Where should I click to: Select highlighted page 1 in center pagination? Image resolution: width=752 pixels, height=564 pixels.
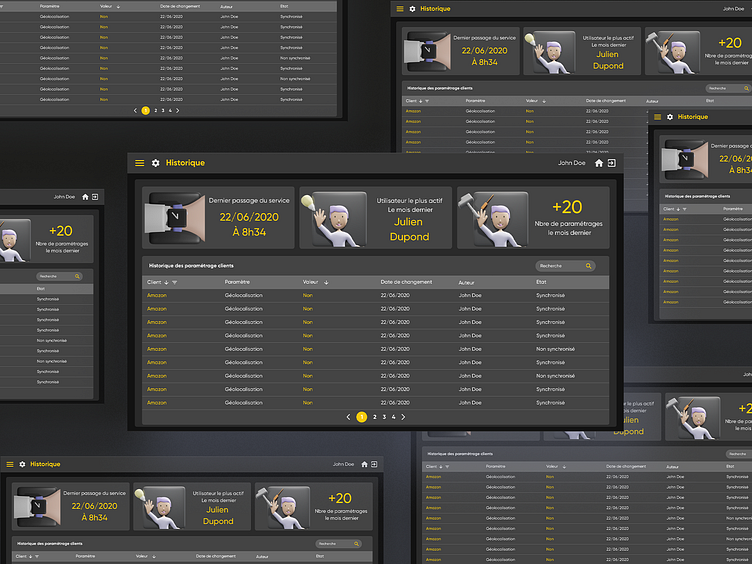pyautogui.click(x=361, y=417)
